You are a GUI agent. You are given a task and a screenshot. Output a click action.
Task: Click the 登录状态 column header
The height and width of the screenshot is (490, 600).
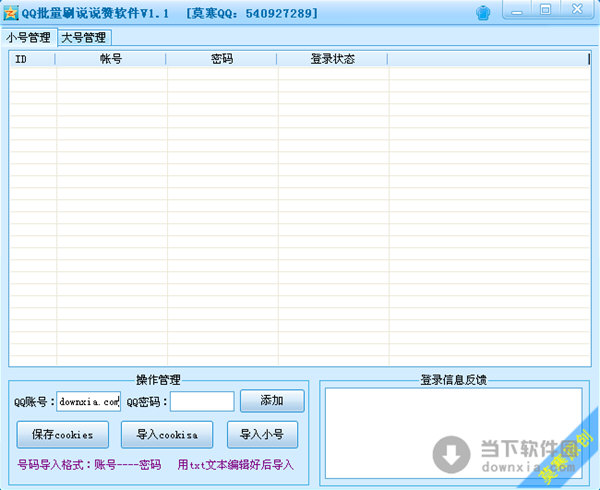(332, 59)
